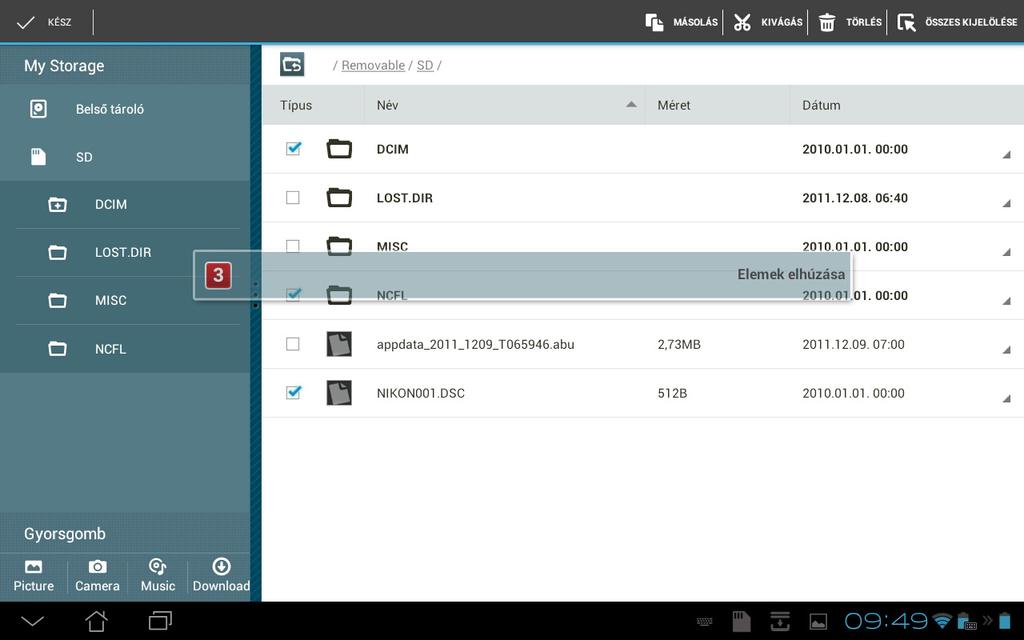1024x640 pixels.
Task: Click the appdata .abu file icon
Action: (339, 344)
